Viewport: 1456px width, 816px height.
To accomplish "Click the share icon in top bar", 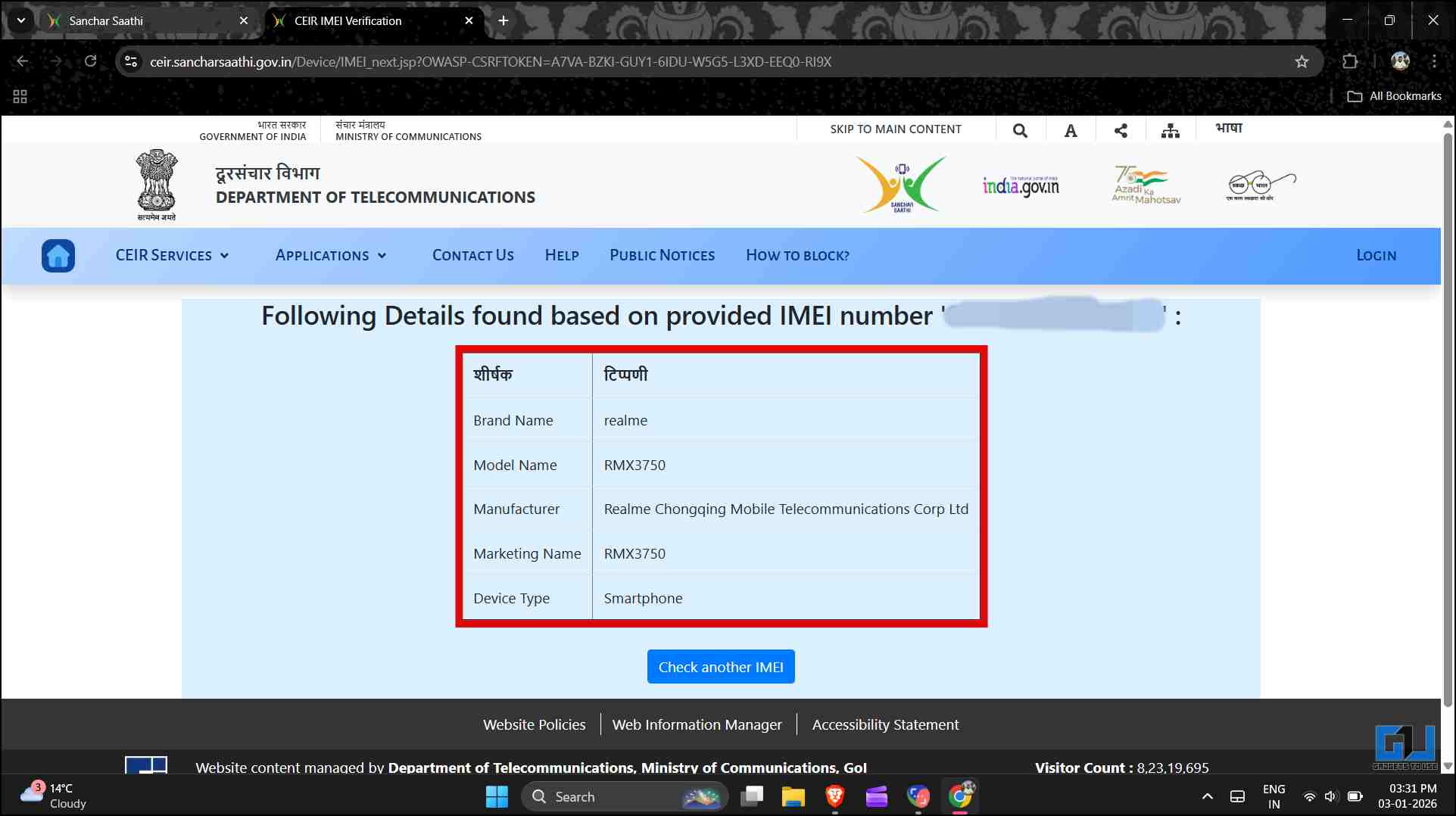I will click(1121, 130).
